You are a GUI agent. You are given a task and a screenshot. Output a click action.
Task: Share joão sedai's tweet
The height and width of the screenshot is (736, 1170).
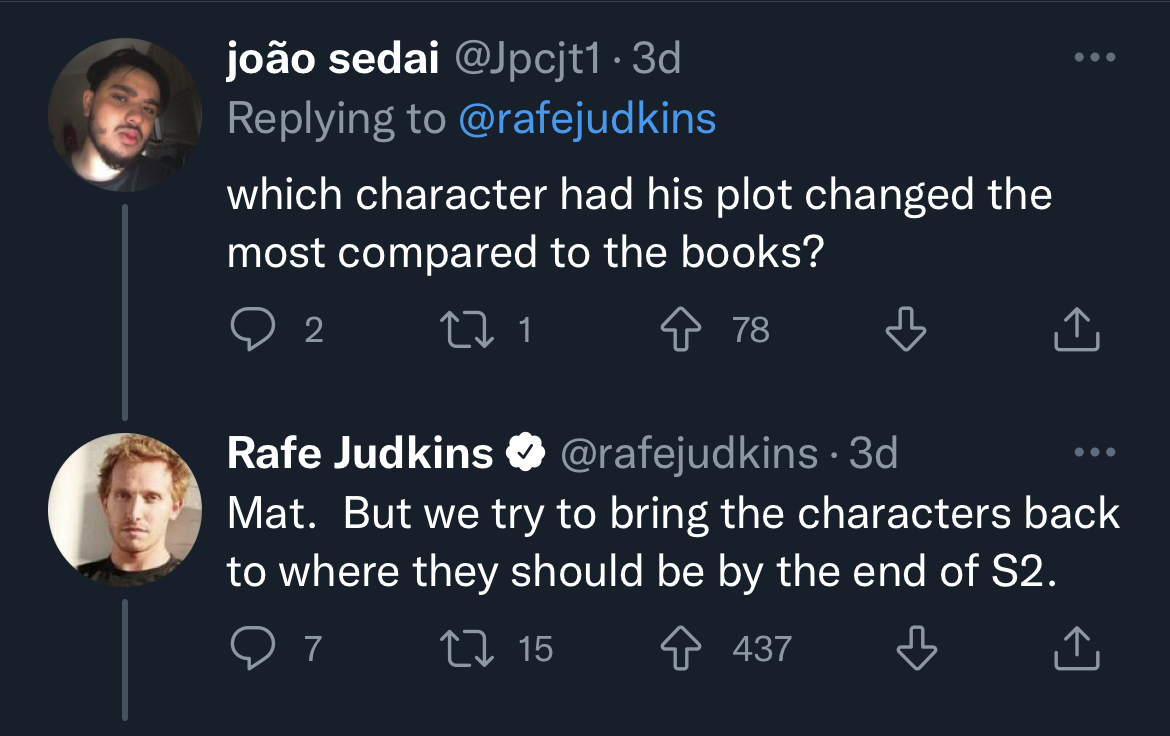tap(1077, 329)
